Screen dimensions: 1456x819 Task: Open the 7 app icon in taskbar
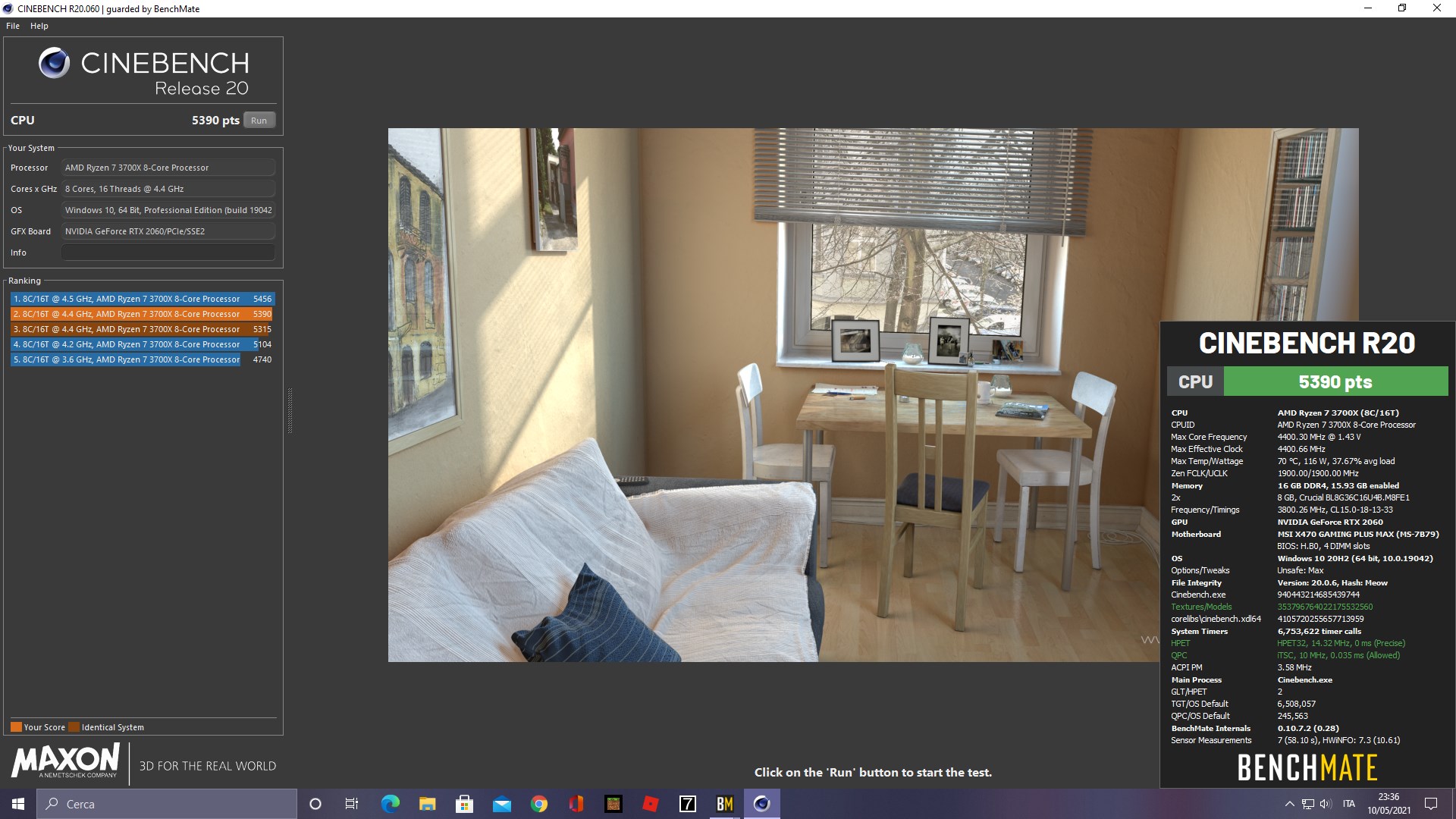point(687,804)
